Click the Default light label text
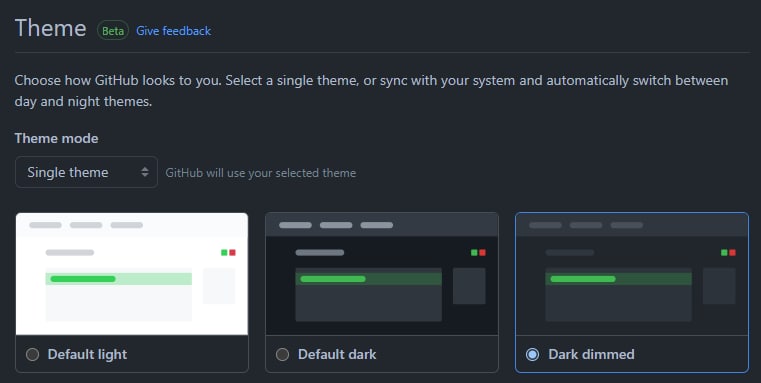The height and width of the screenshot is (383, 761). pyautogui.click(x=87, y=354)
